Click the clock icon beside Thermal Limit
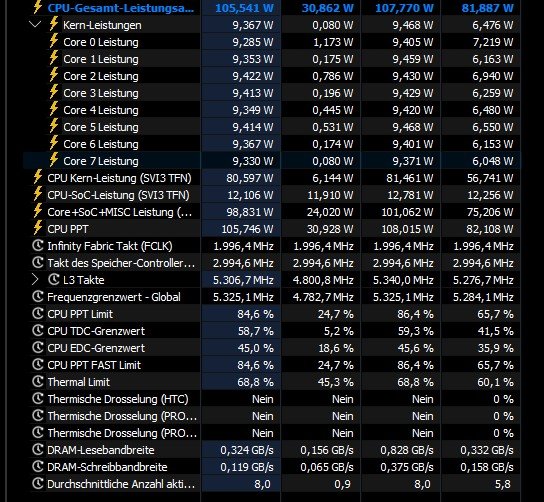544x502 pixels. coord(38,382)
